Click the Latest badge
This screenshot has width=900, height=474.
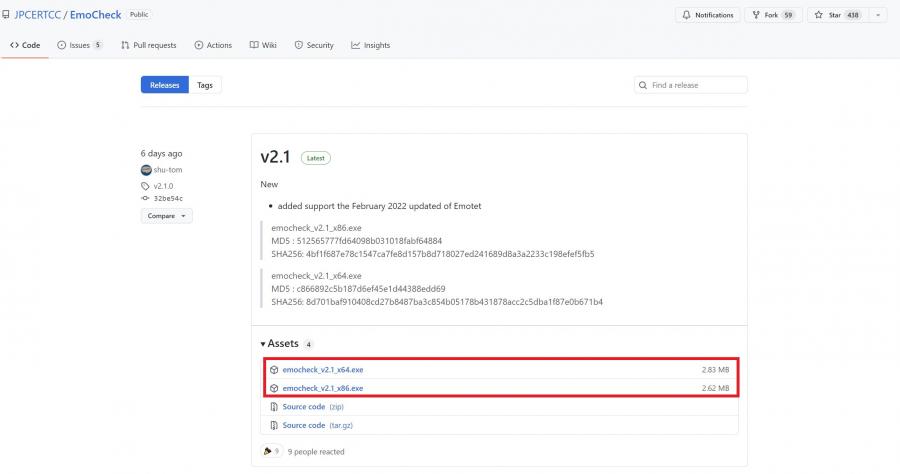point(316,158)
